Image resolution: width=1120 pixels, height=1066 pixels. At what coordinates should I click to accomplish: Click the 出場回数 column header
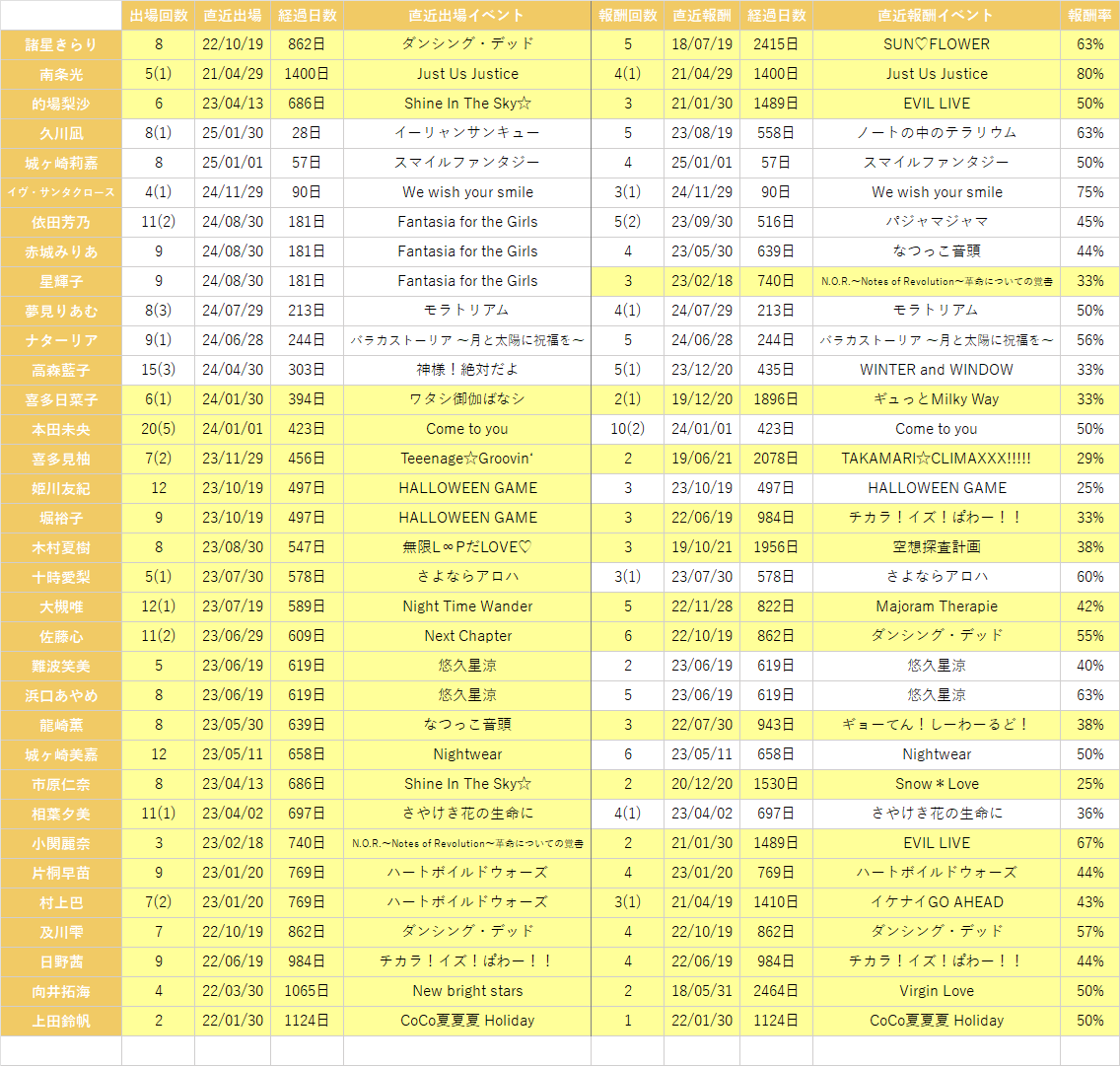tap(159, 15)
